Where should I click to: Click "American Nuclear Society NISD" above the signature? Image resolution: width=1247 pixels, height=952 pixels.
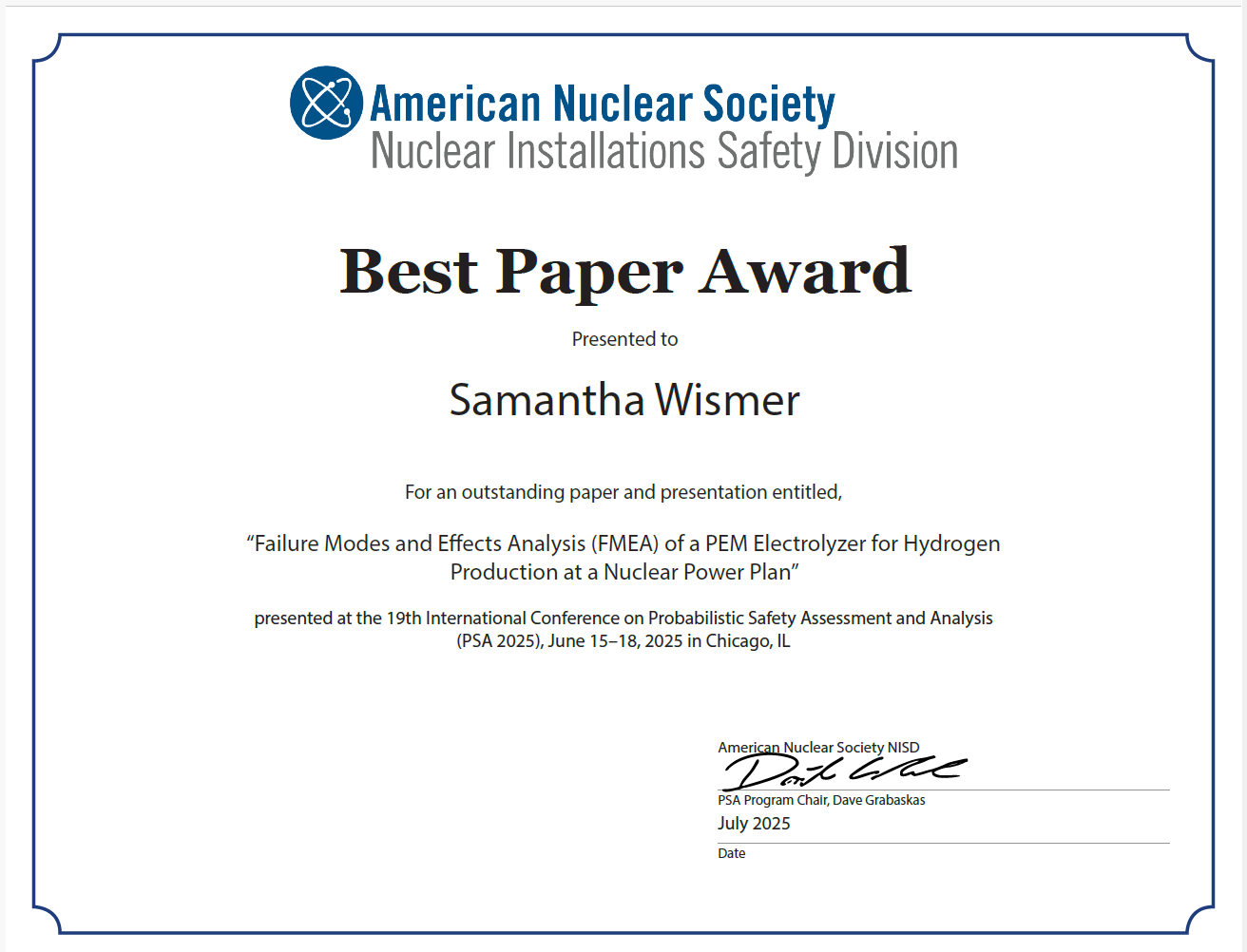[818, 748]
